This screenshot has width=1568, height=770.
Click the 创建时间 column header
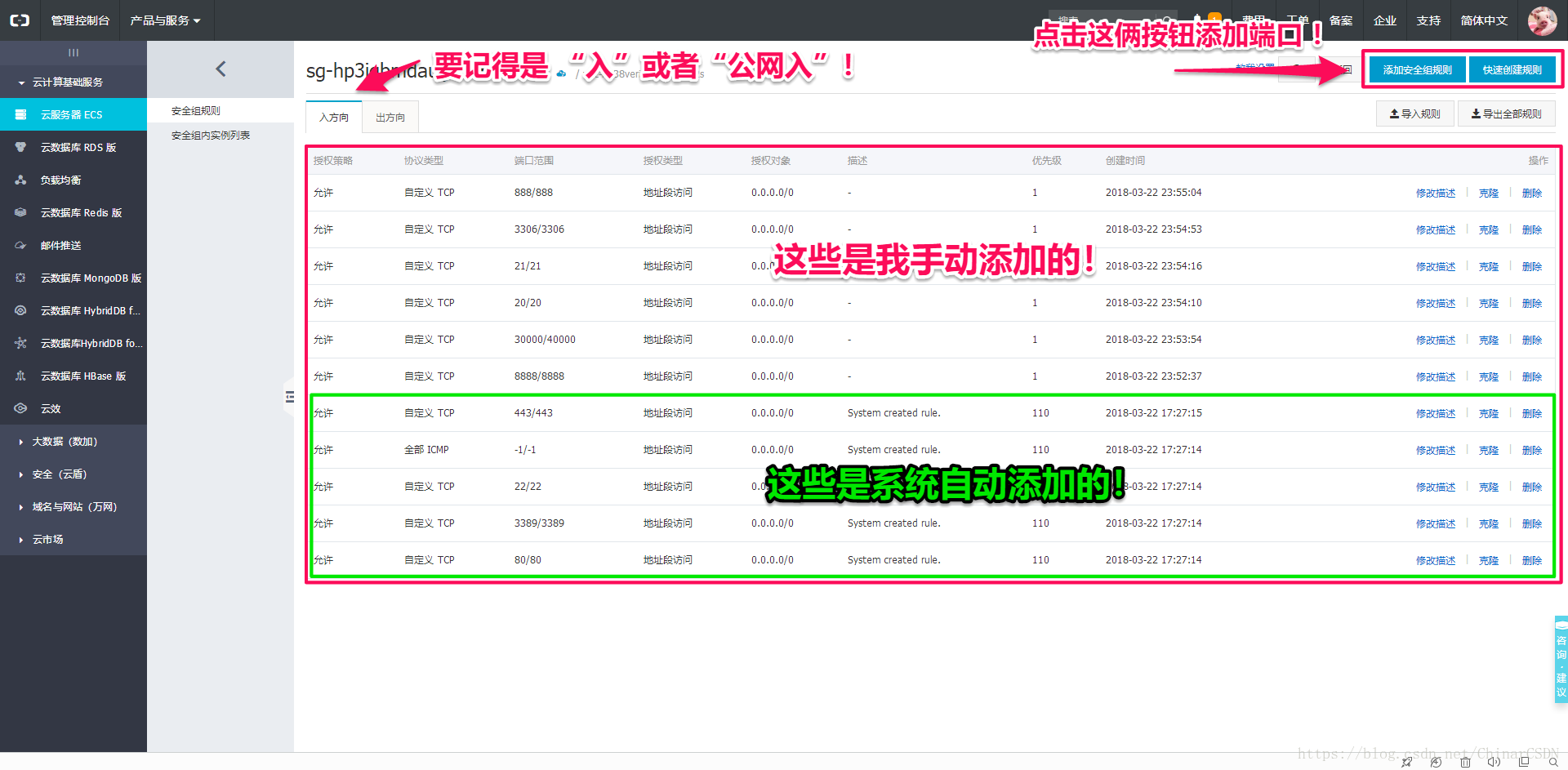pyautogui.click(x=1125, y=161)
